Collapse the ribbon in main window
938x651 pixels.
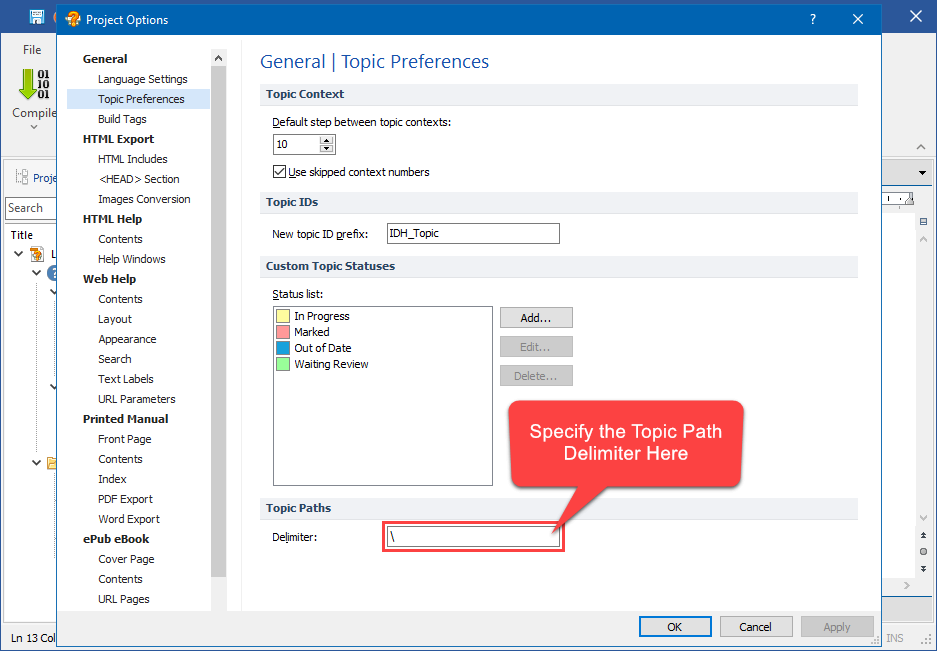921,147
